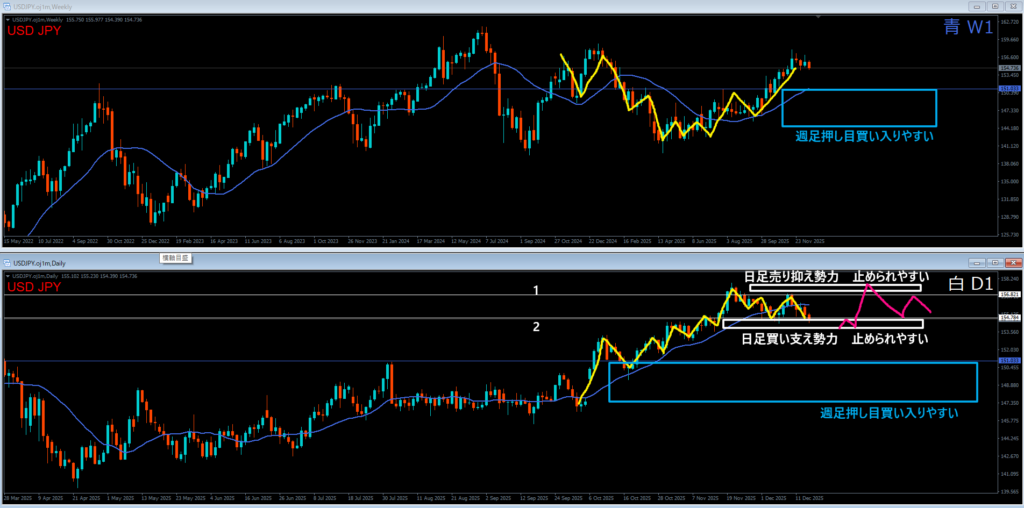Image resolution: width=1024 pixels, height=508 pixels.
Task: Expand the small arrow before USDJPY.oj1m,Daily
Action: coord(7,276)
